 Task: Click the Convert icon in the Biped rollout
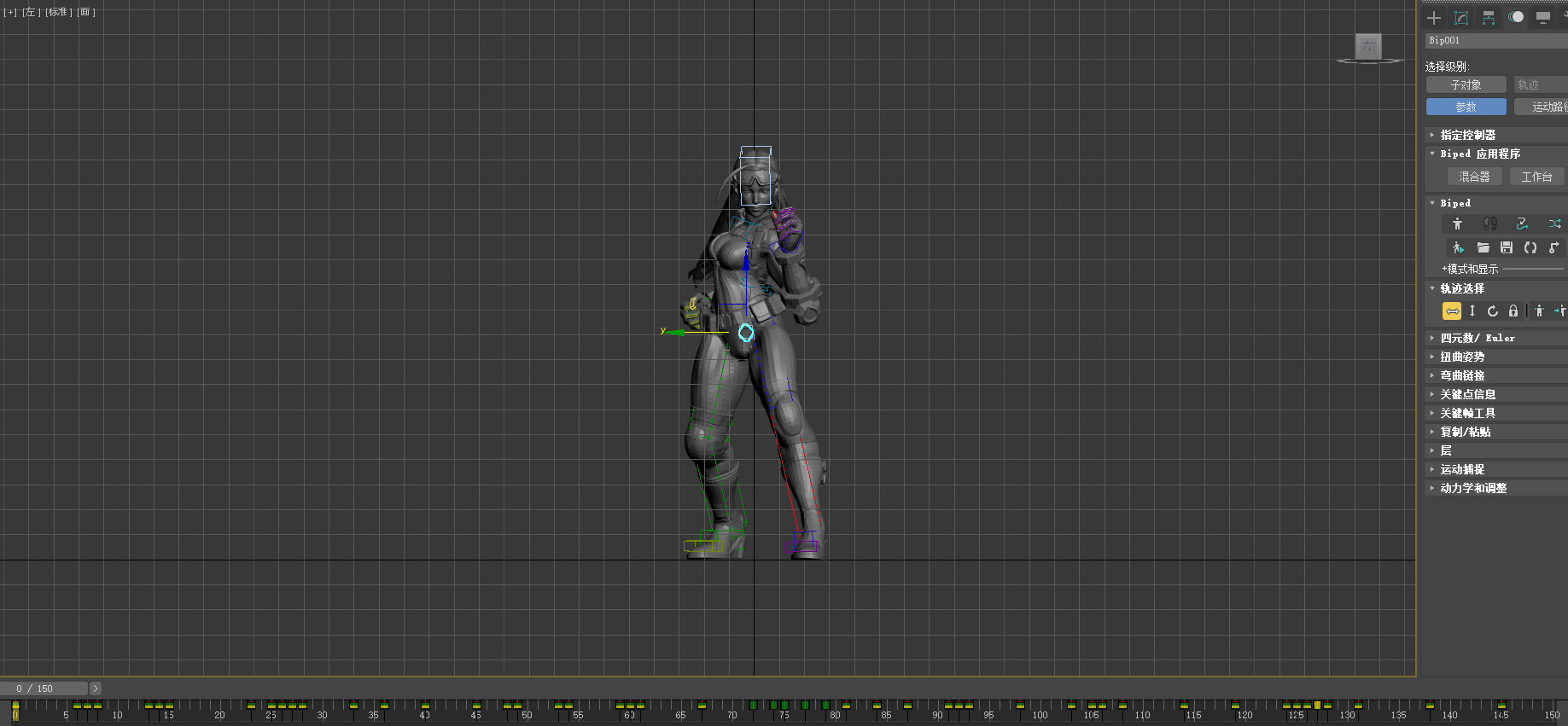point(1530,248)
